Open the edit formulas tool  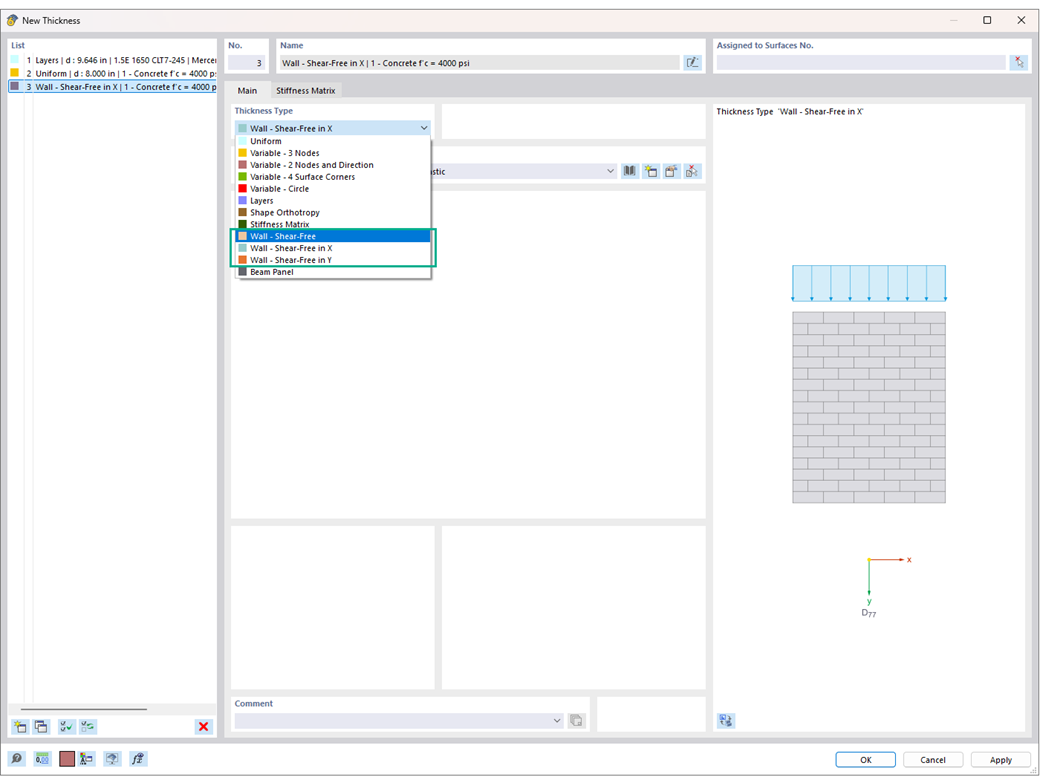pyautogui.click(x=138, y=758)
